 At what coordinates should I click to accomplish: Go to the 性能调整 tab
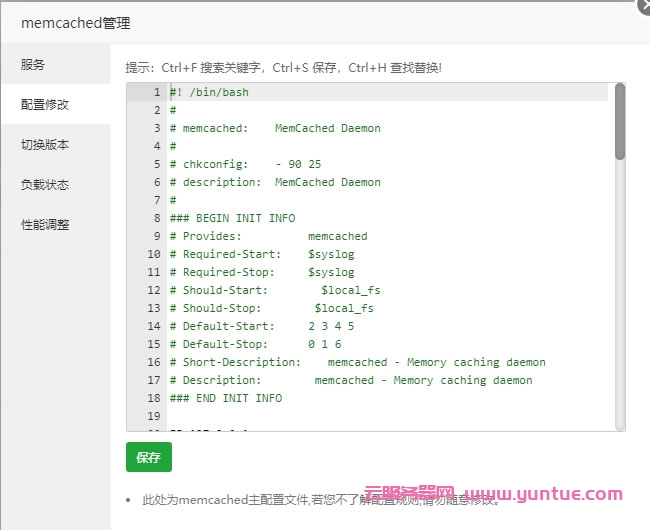click(x=45, y=225)
